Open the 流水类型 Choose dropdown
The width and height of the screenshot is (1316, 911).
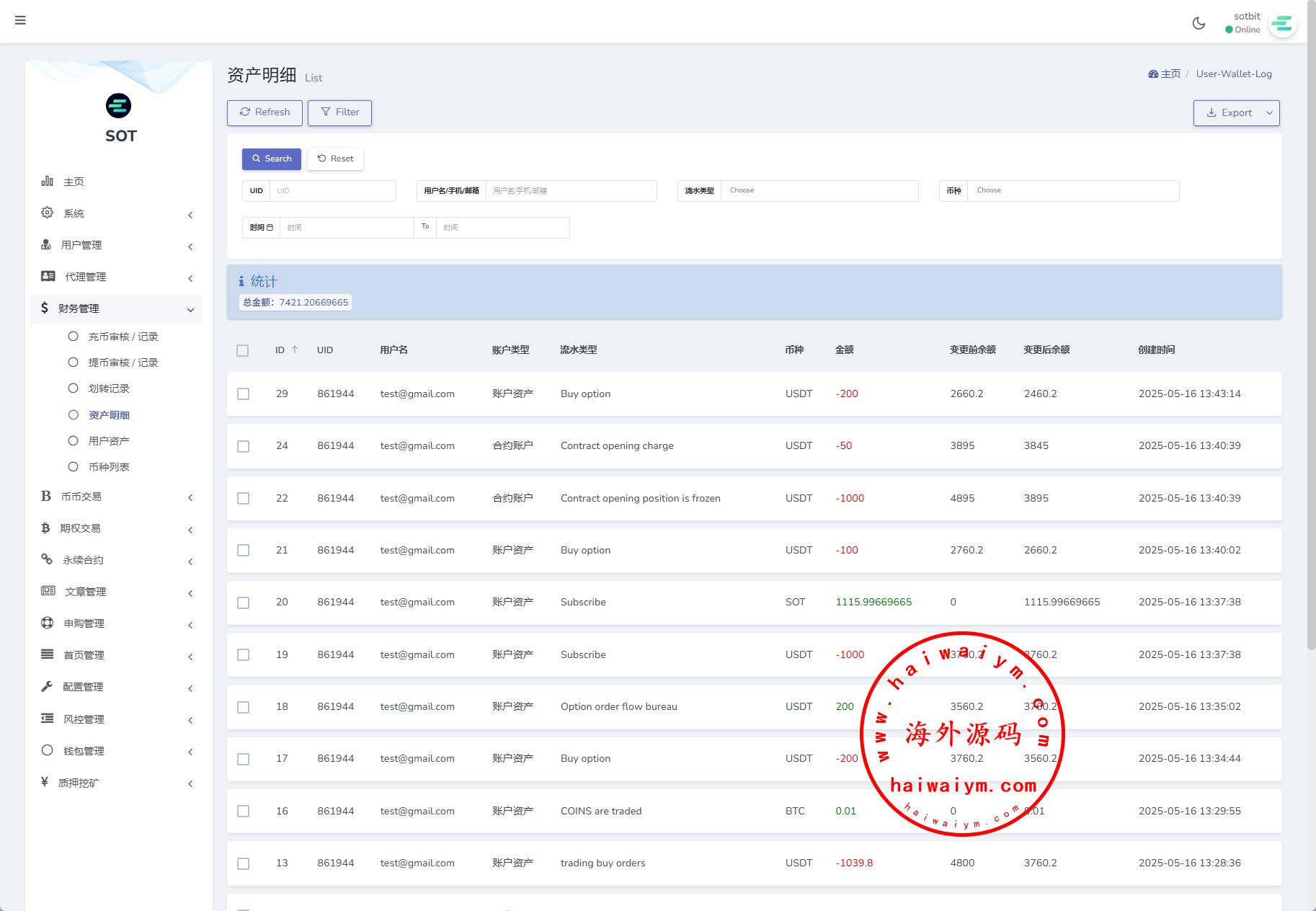click(x=819, y=191)
